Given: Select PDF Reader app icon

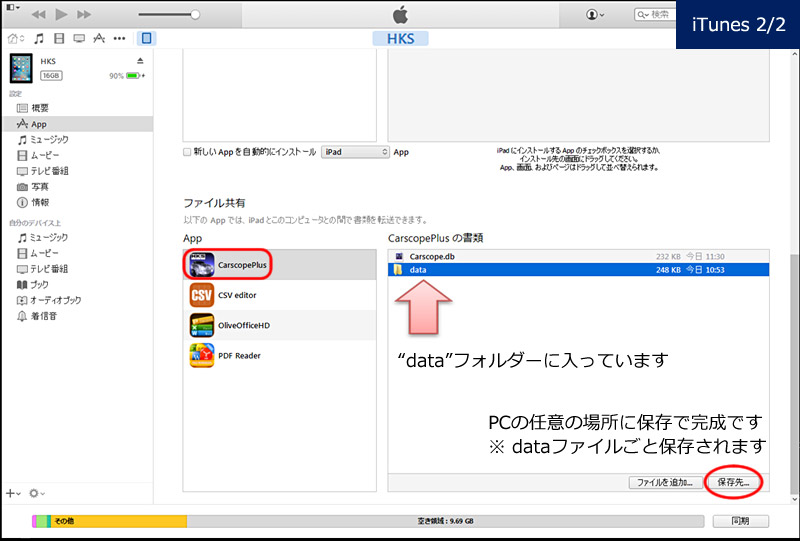Looking at the screenshot, I should [202, 356].
